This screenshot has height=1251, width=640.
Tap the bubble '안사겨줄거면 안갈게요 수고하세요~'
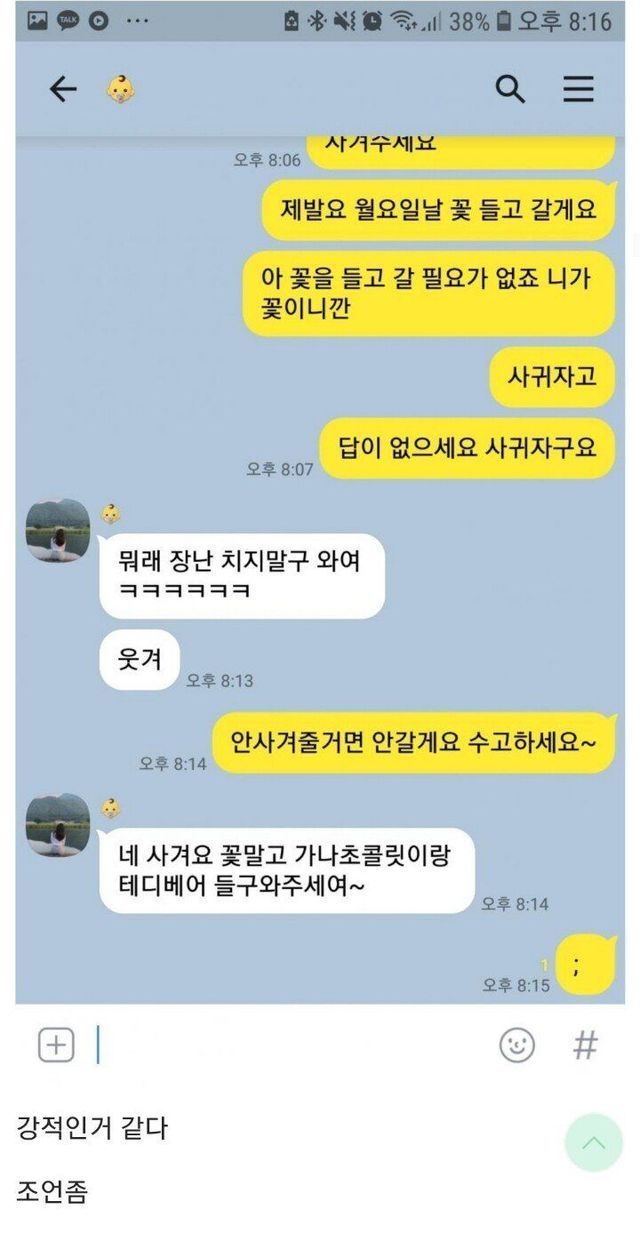click(x=414, y=743)
